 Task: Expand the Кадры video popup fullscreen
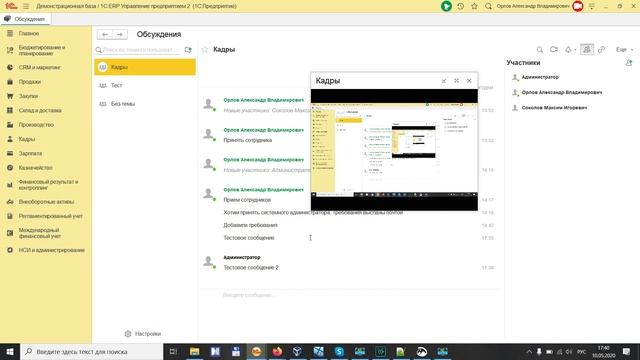456,81
